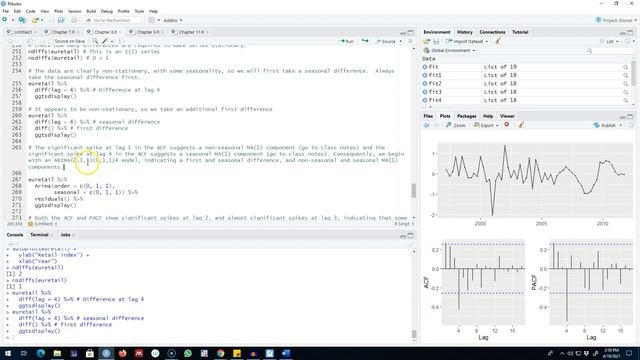
Task: Open the Addins dropdown
Action: (173, 20)
